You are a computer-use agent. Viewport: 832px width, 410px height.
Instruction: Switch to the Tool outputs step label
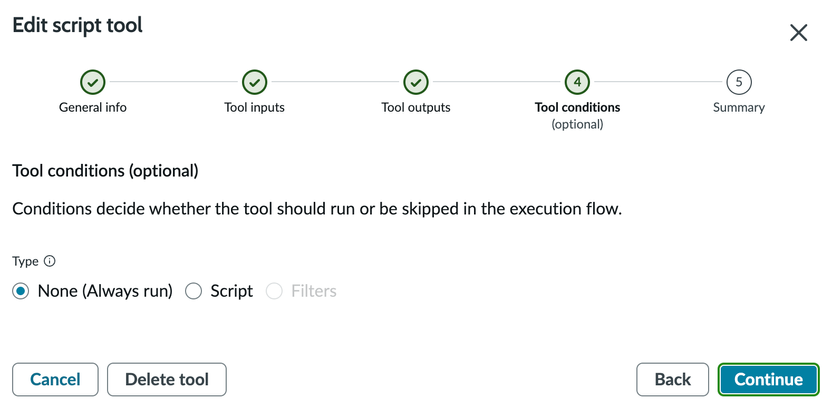pyautogui.click(x=416, y=107)
